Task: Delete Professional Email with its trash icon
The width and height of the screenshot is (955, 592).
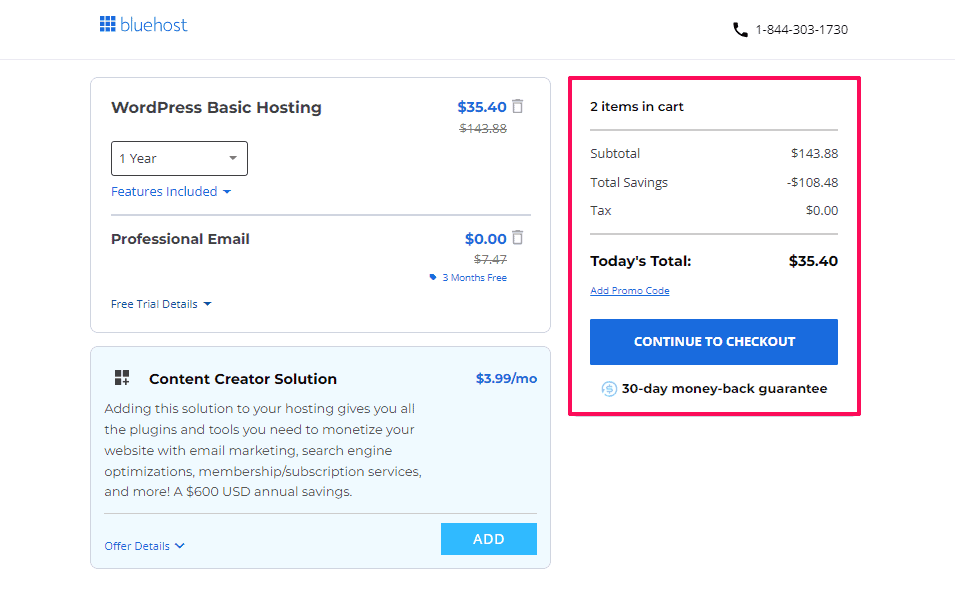Action: point(517,238)
